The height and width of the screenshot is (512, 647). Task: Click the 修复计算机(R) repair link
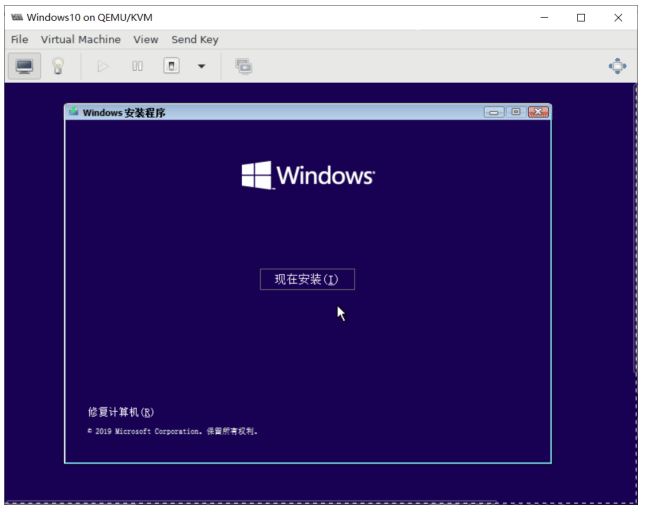pyautogui.click(x=120, y=412)
